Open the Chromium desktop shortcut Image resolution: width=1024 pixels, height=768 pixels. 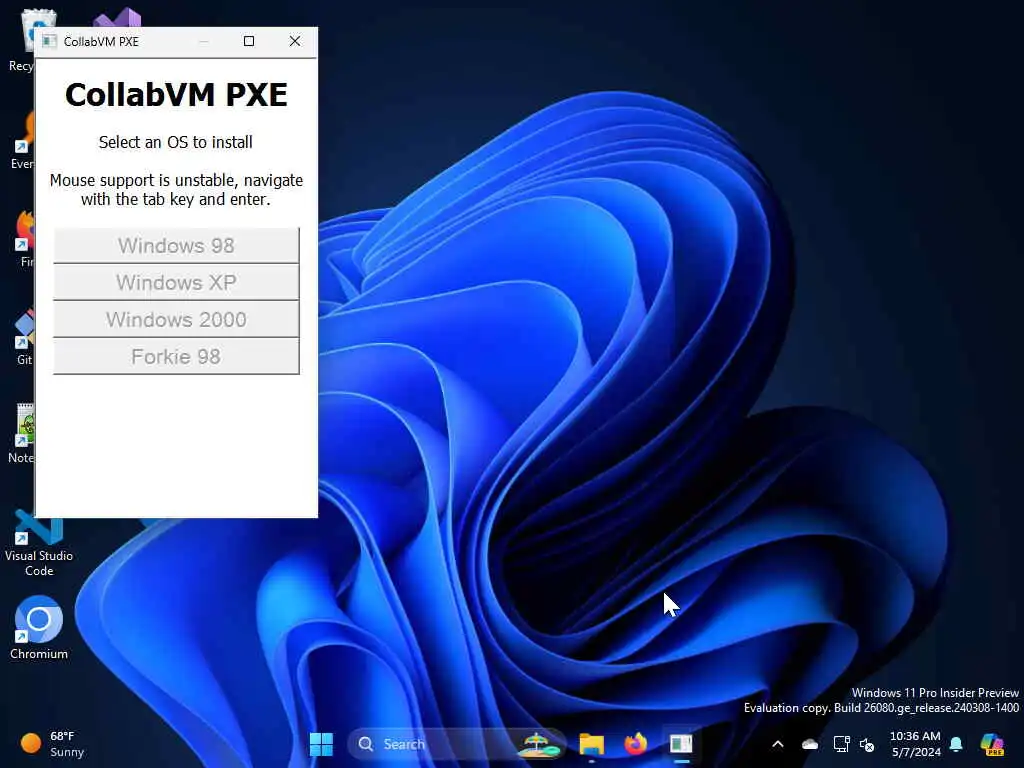tap(39, 627)
